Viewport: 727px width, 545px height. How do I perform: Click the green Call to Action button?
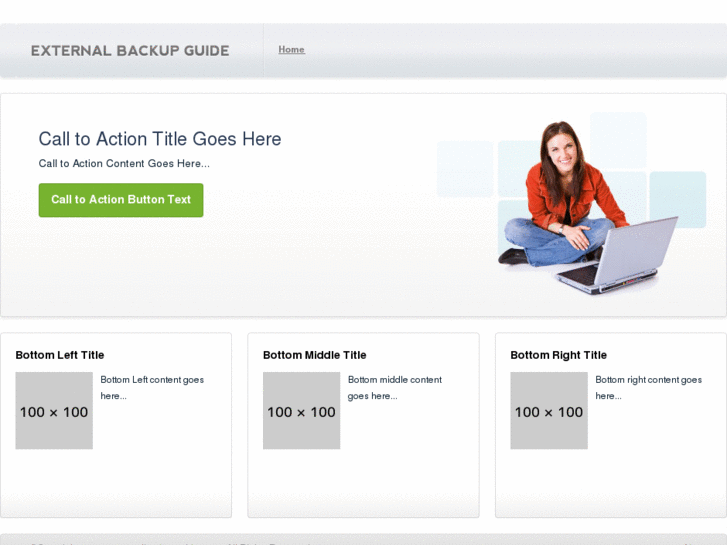(121, 200)
